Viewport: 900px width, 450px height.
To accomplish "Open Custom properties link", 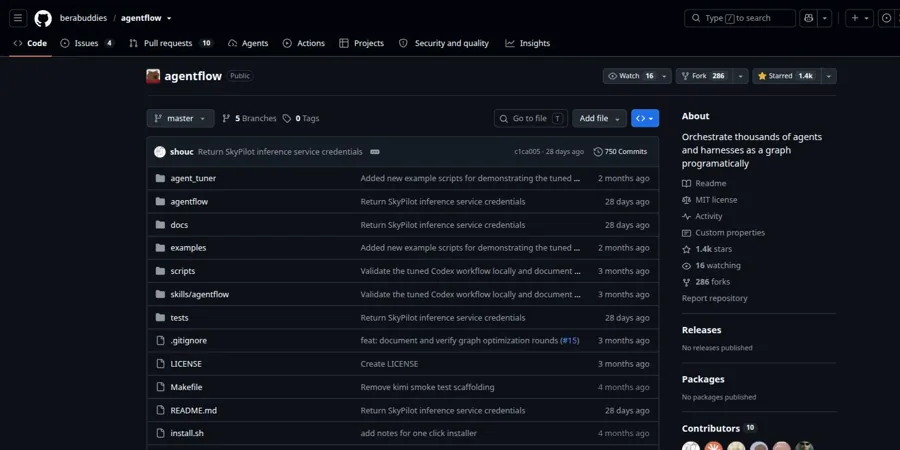I will click(x=723, y=233).
